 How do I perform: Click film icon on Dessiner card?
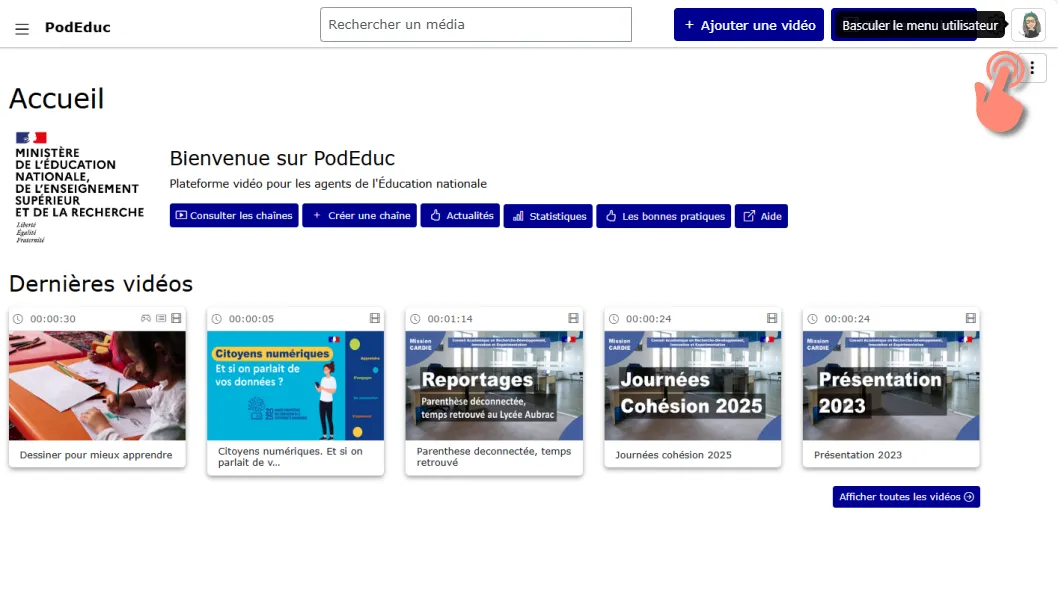pos(176,318)
